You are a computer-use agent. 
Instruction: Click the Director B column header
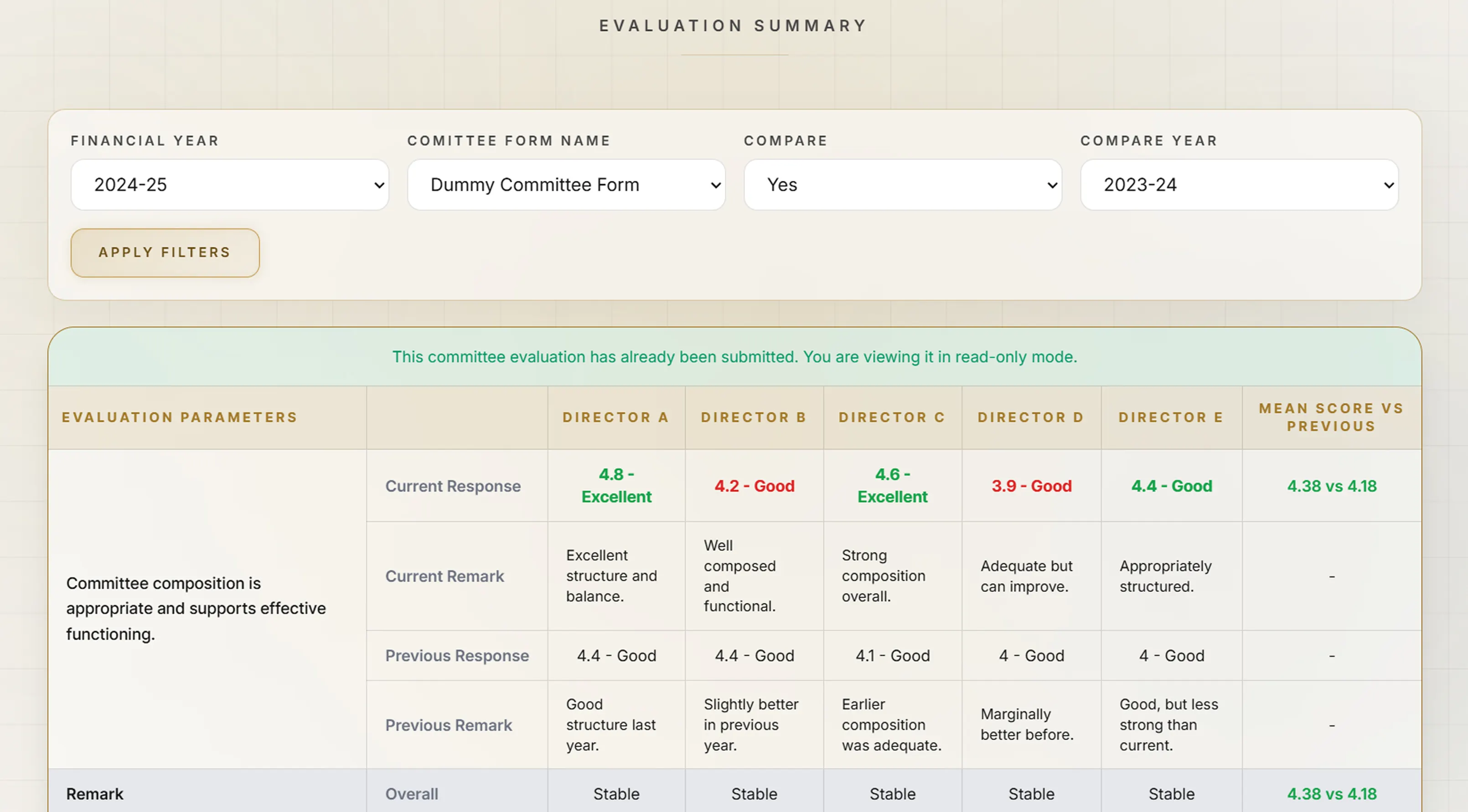754,417
